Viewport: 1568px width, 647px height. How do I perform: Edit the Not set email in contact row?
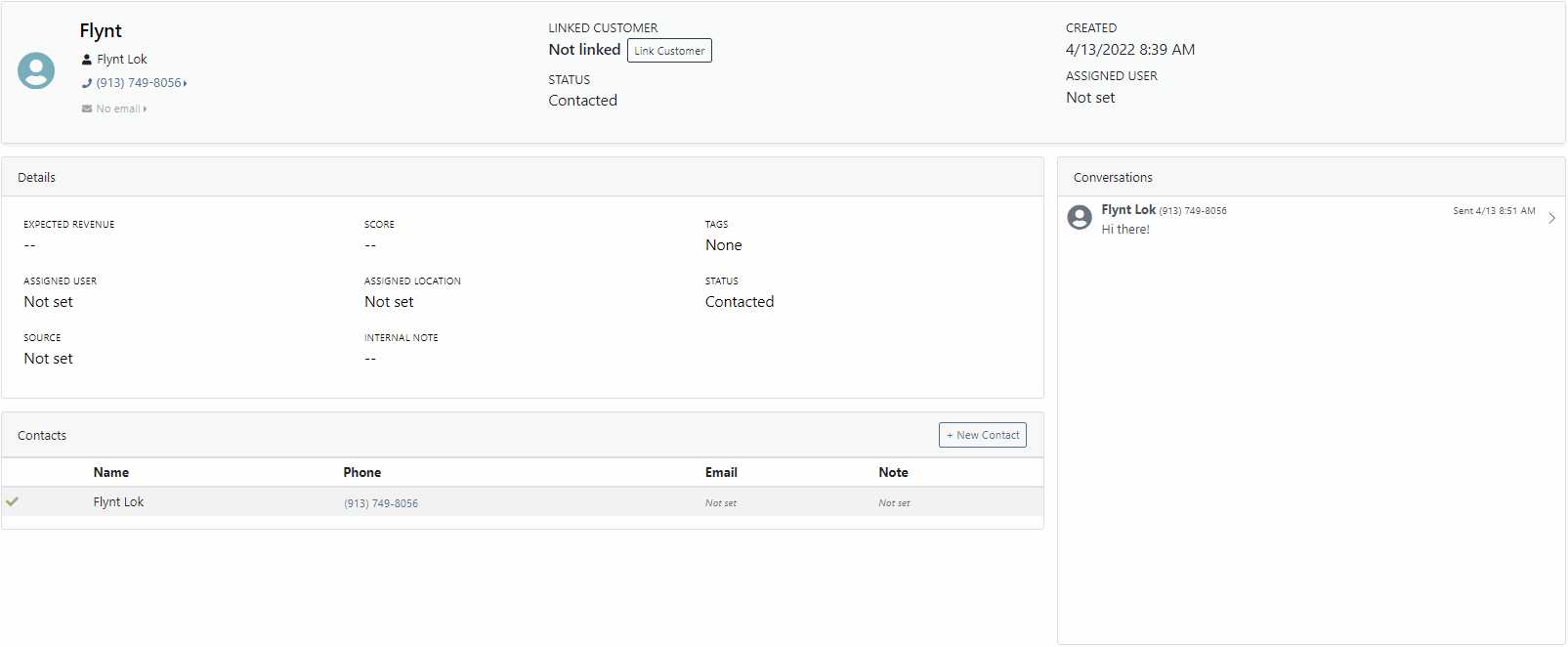click(x=721, y=503)
